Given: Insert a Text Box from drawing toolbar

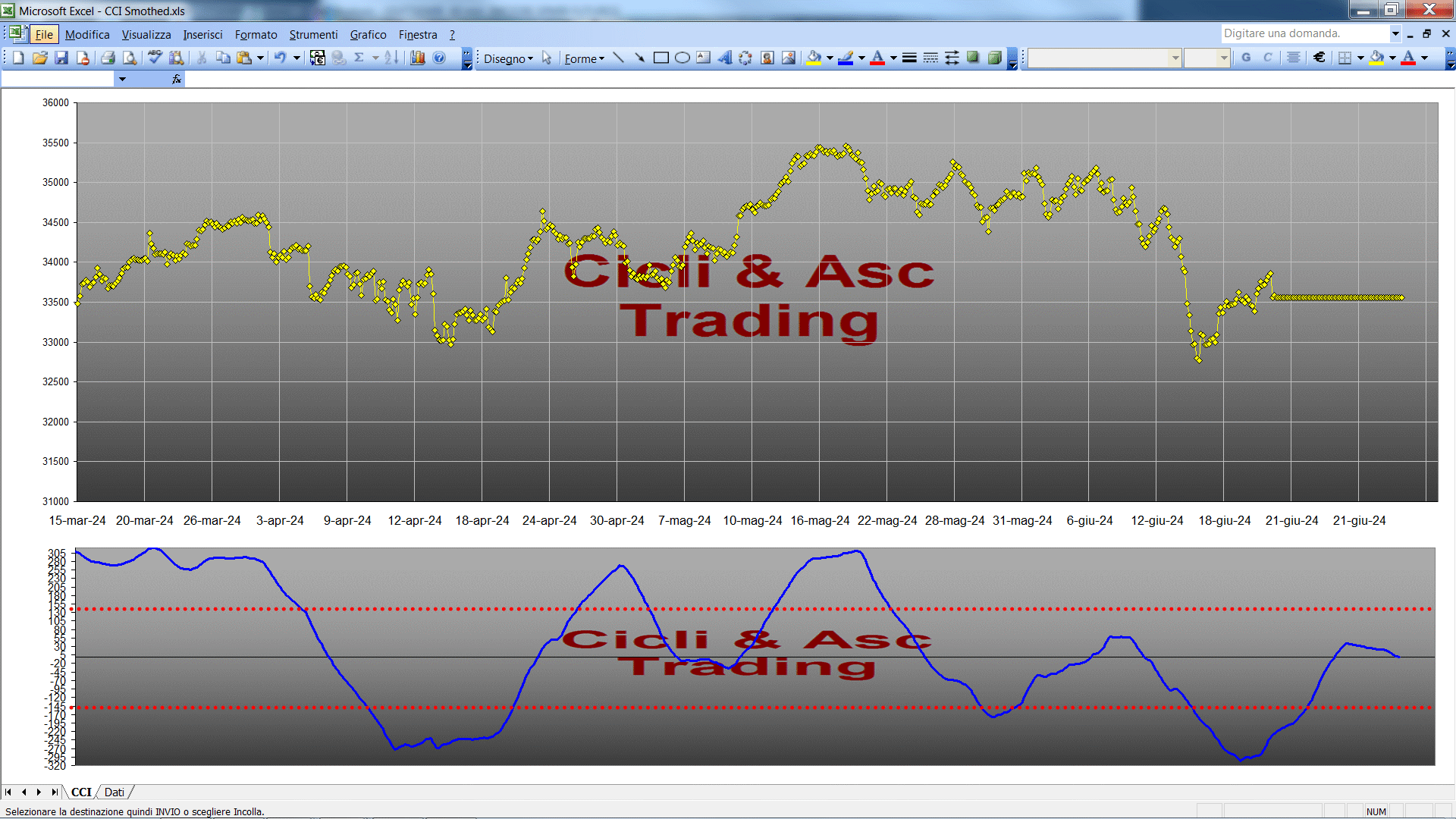Looking at the screenshot, I should point(704,58).
